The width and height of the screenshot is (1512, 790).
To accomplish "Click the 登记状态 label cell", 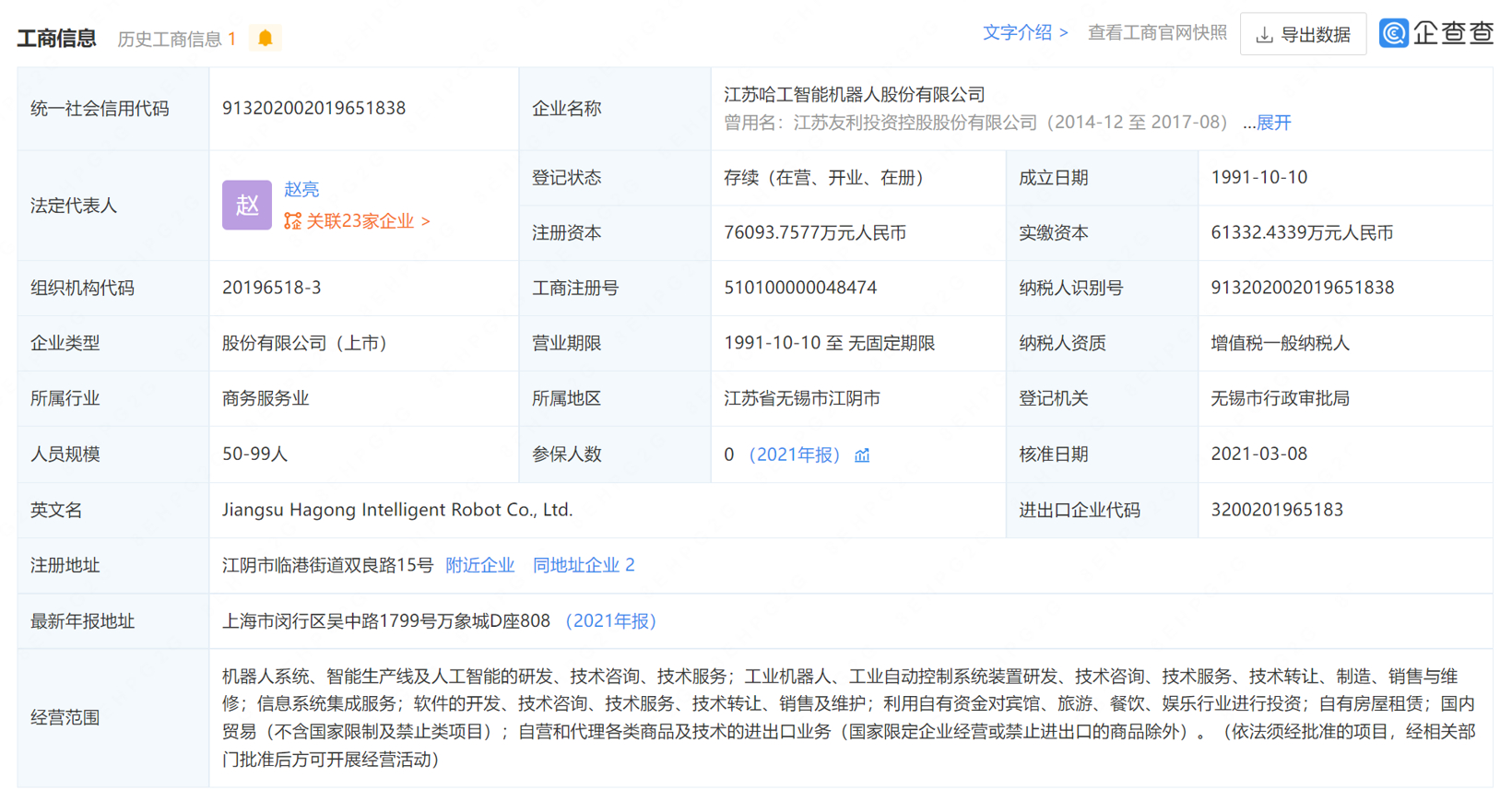I will [615, 178].
